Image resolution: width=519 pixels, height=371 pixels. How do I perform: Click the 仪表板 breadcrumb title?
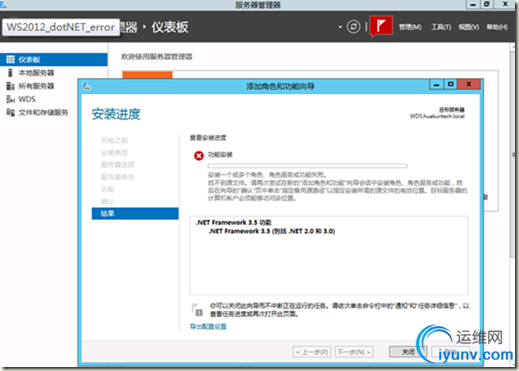point(170,27)
